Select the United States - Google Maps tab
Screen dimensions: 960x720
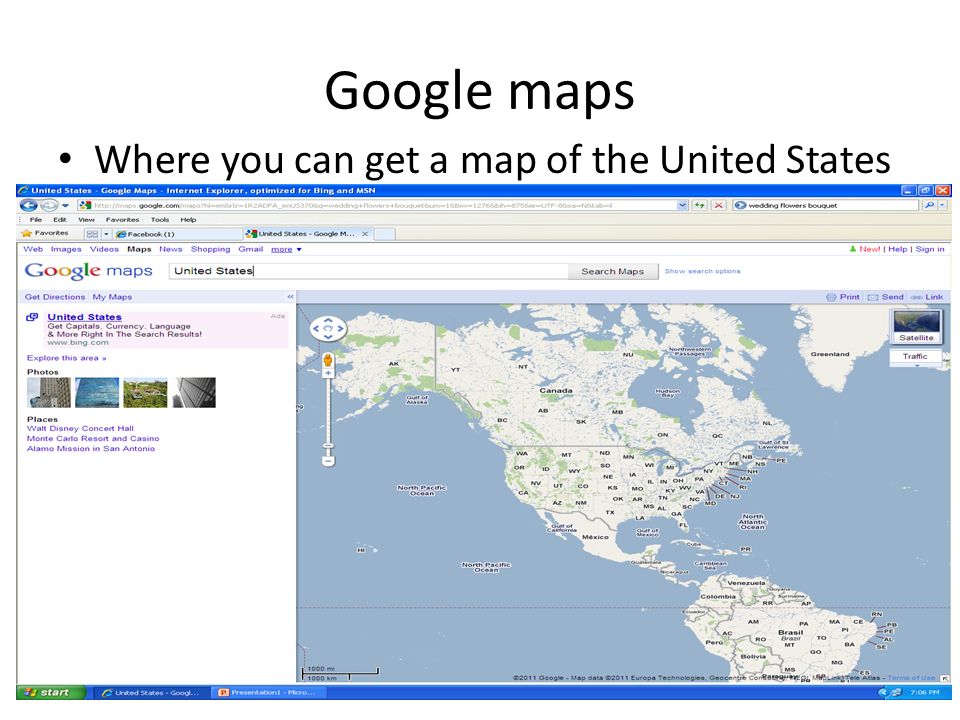(x=301, y=234)
